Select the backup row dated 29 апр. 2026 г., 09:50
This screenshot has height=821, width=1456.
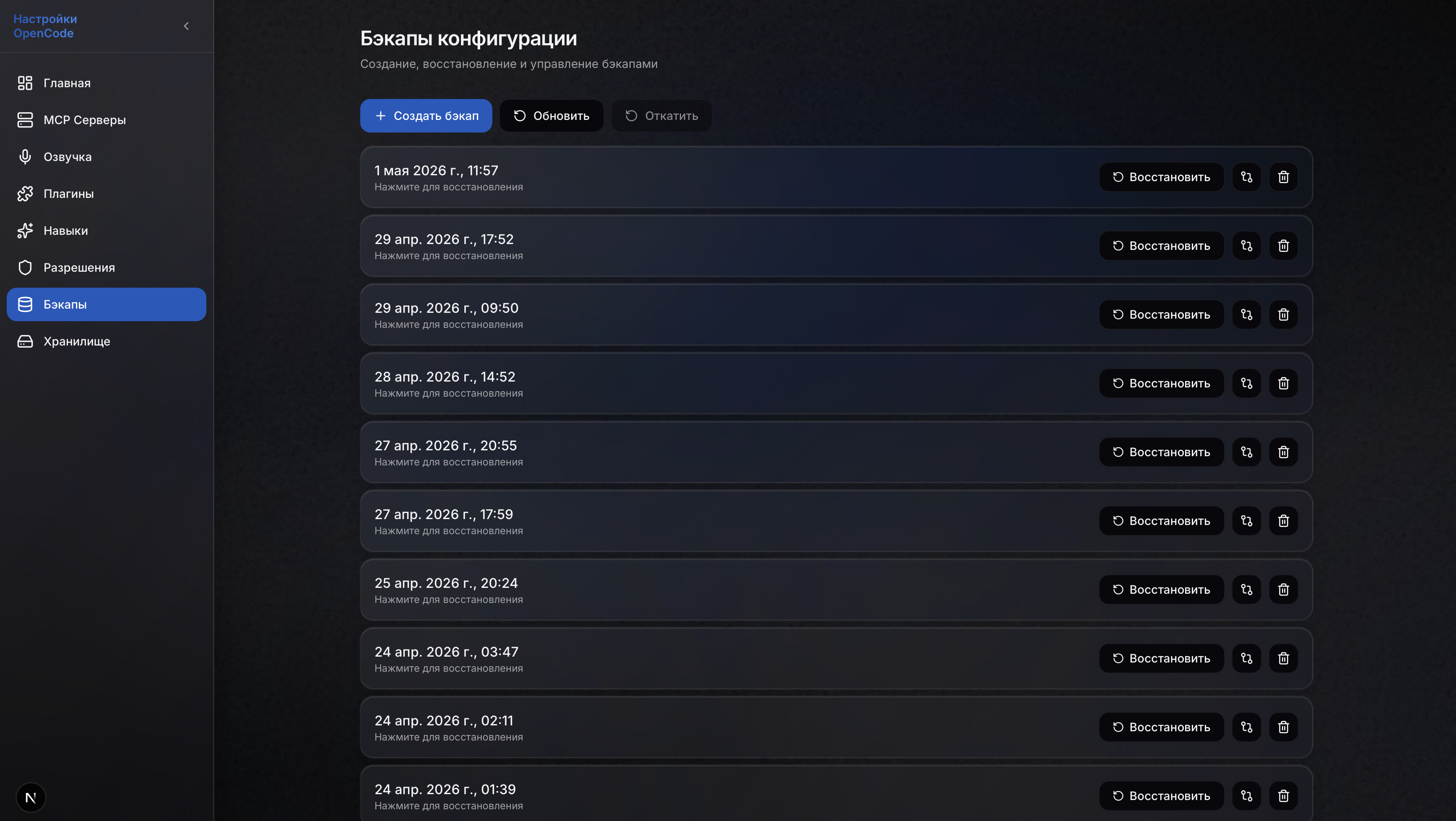pyautogui.click(x=836, y=315)
